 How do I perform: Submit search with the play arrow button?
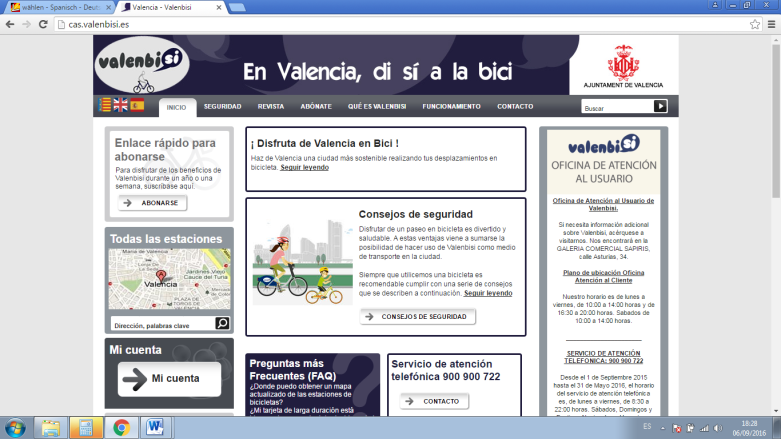[660, 106]
